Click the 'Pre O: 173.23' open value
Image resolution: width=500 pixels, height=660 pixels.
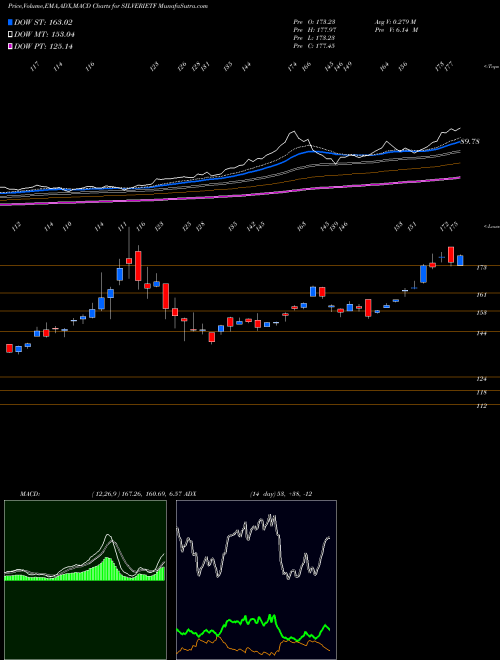[x=314, y=22]
